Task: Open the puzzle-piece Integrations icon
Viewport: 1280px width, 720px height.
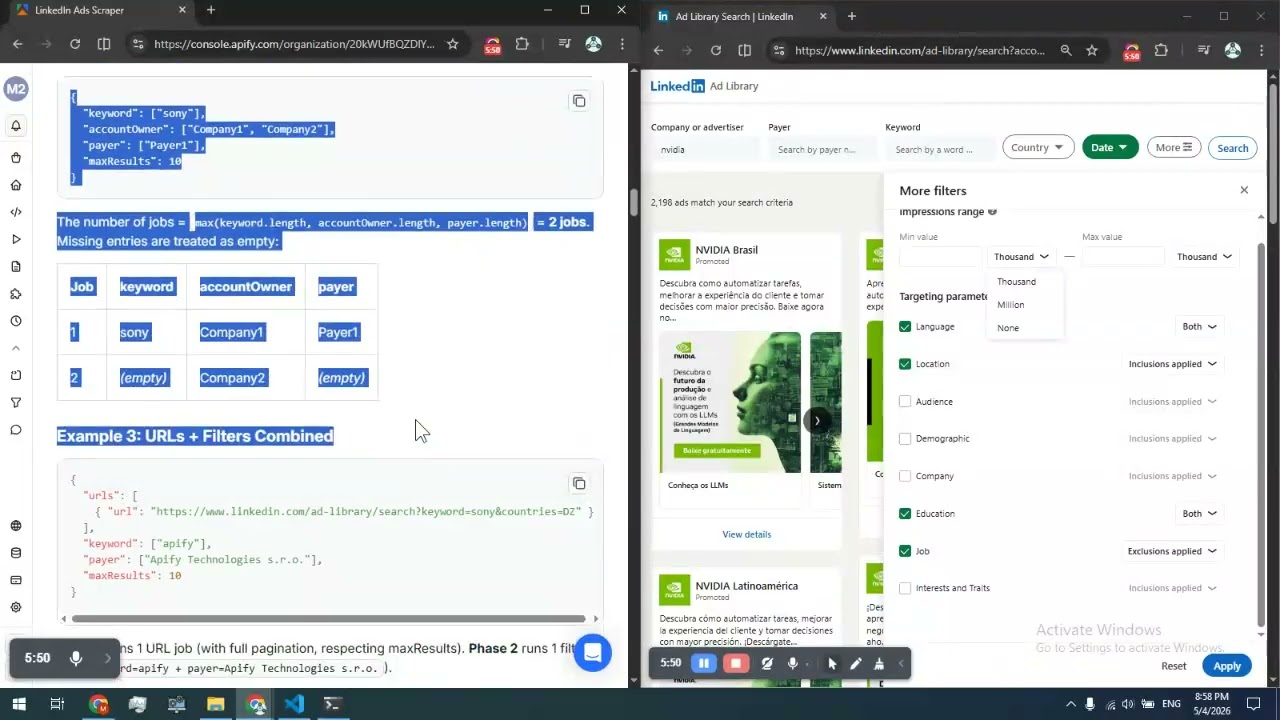Action: pyautogui.click(x=16, y=294)
